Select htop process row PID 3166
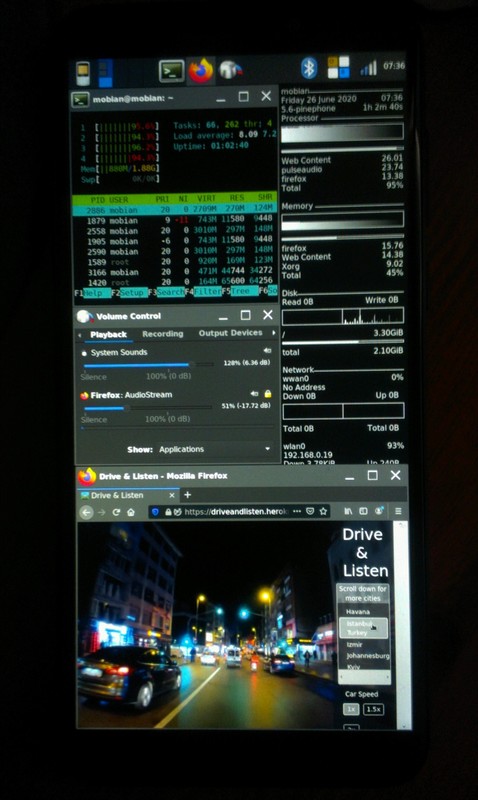478x800 pixels. click(x=174, y=272)
